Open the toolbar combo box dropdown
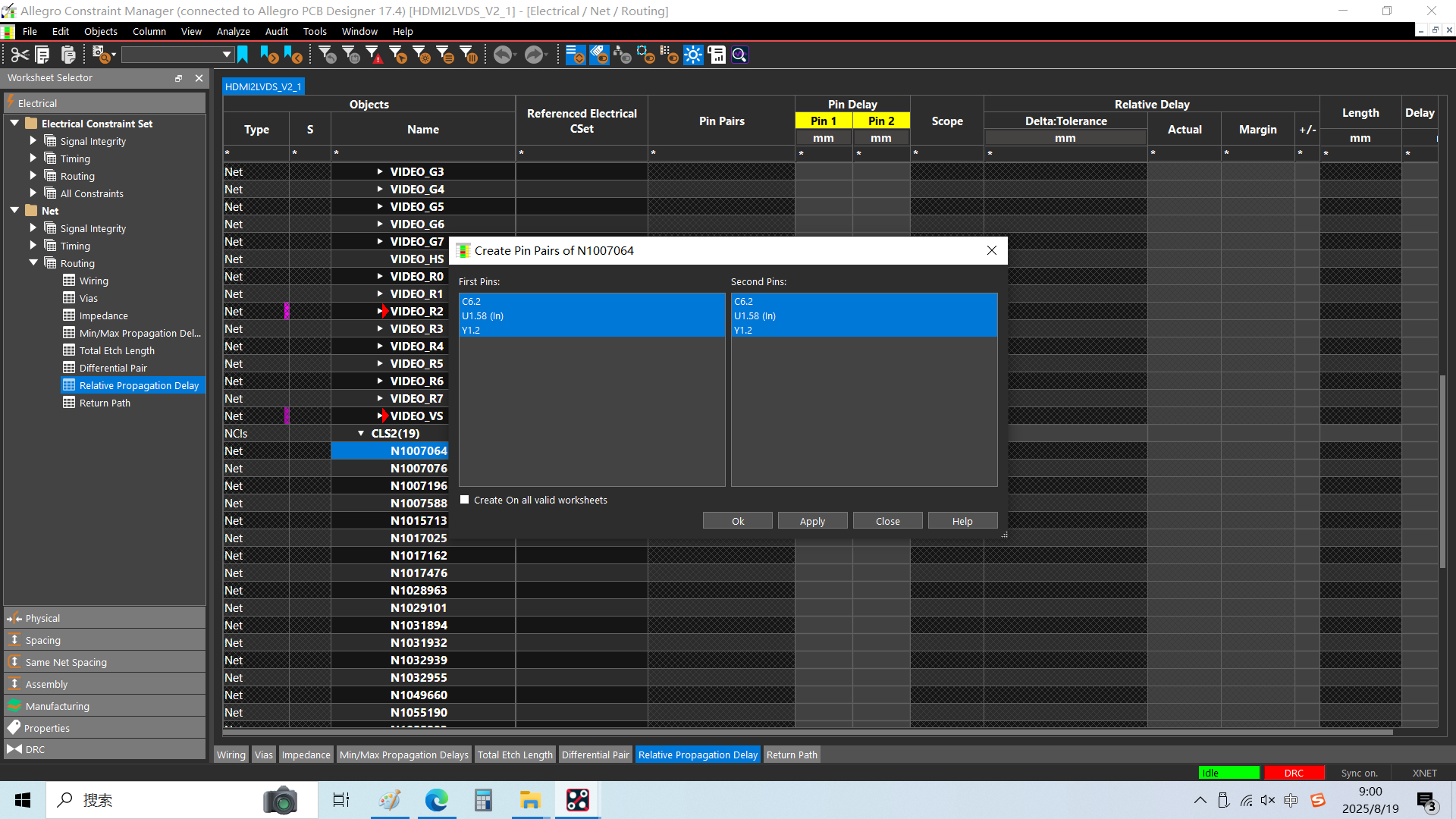 point(226,55)
